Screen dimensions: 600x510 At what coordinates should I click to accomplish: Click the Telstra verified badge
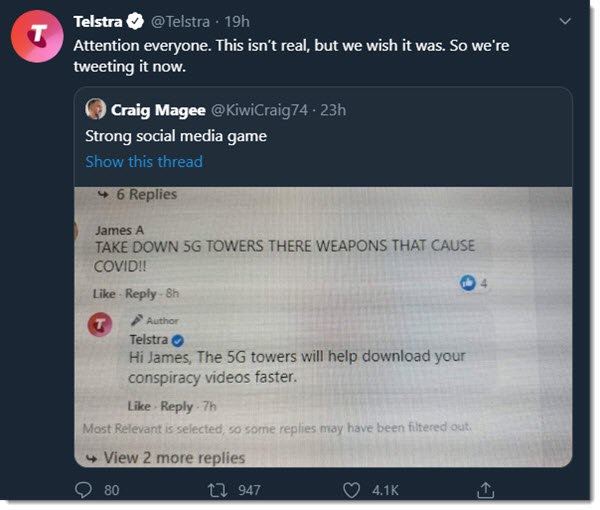(133, 20)
